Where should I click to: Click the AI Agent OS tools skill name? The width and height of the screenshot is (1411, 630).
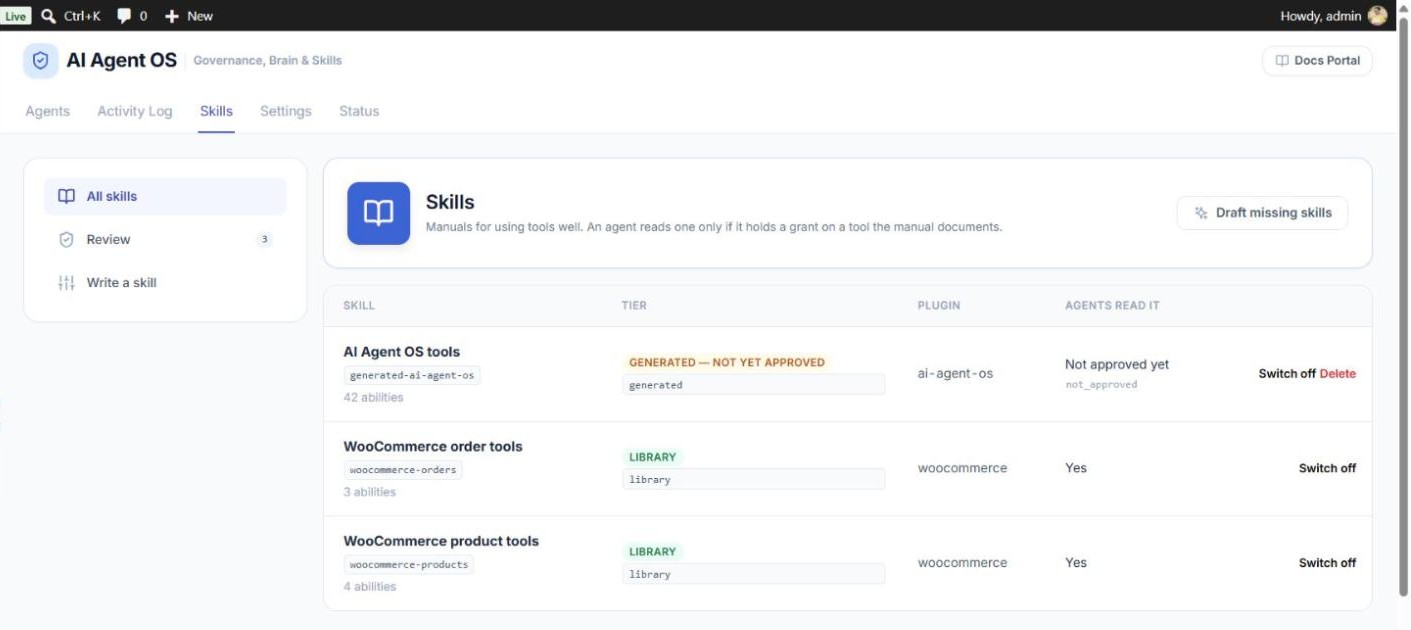[x=402, y=352]
